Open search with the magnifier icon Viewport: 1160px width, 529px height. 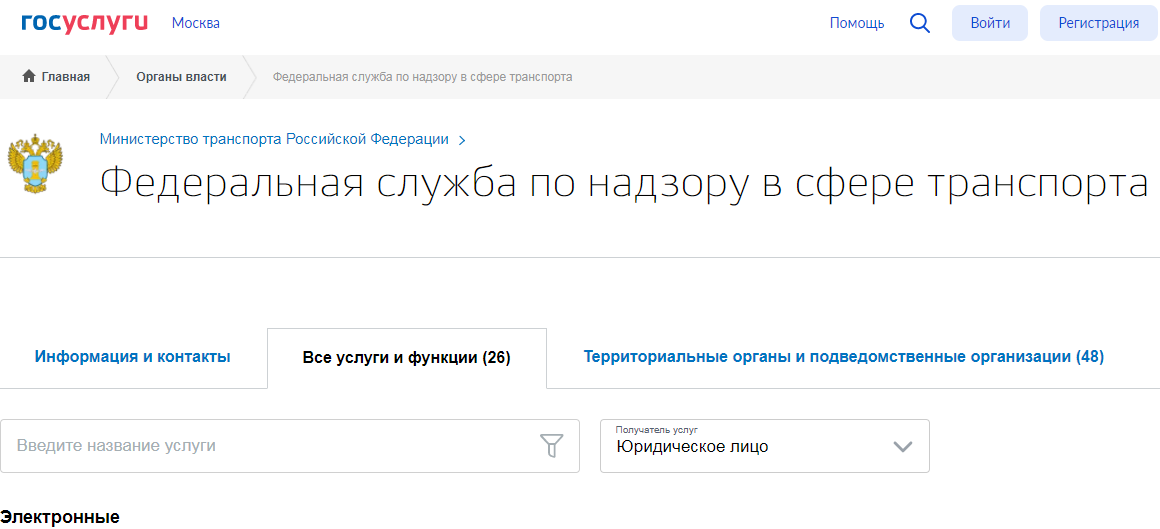tap(919, 23)
